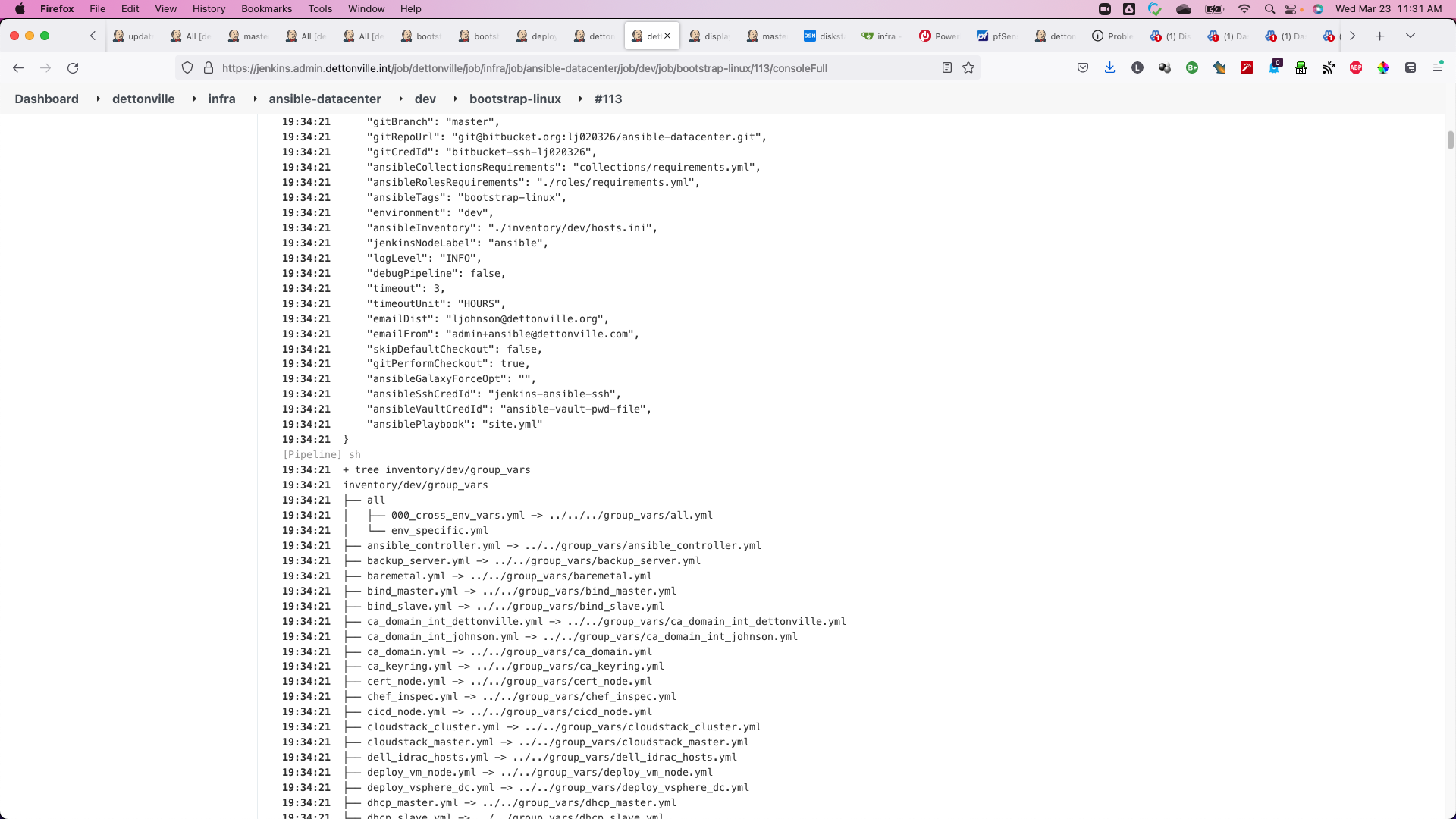Open Firefox application hamburger menu

[x=1438, y=68]
